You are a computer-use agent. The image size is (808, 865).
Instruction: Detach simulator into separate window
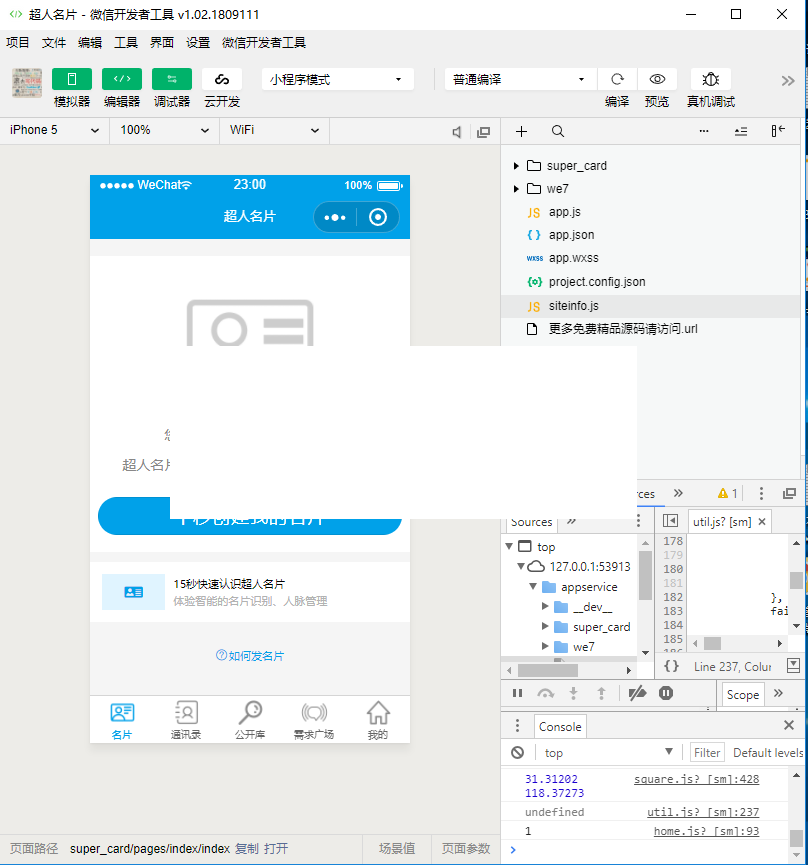[x=484, y=132]
